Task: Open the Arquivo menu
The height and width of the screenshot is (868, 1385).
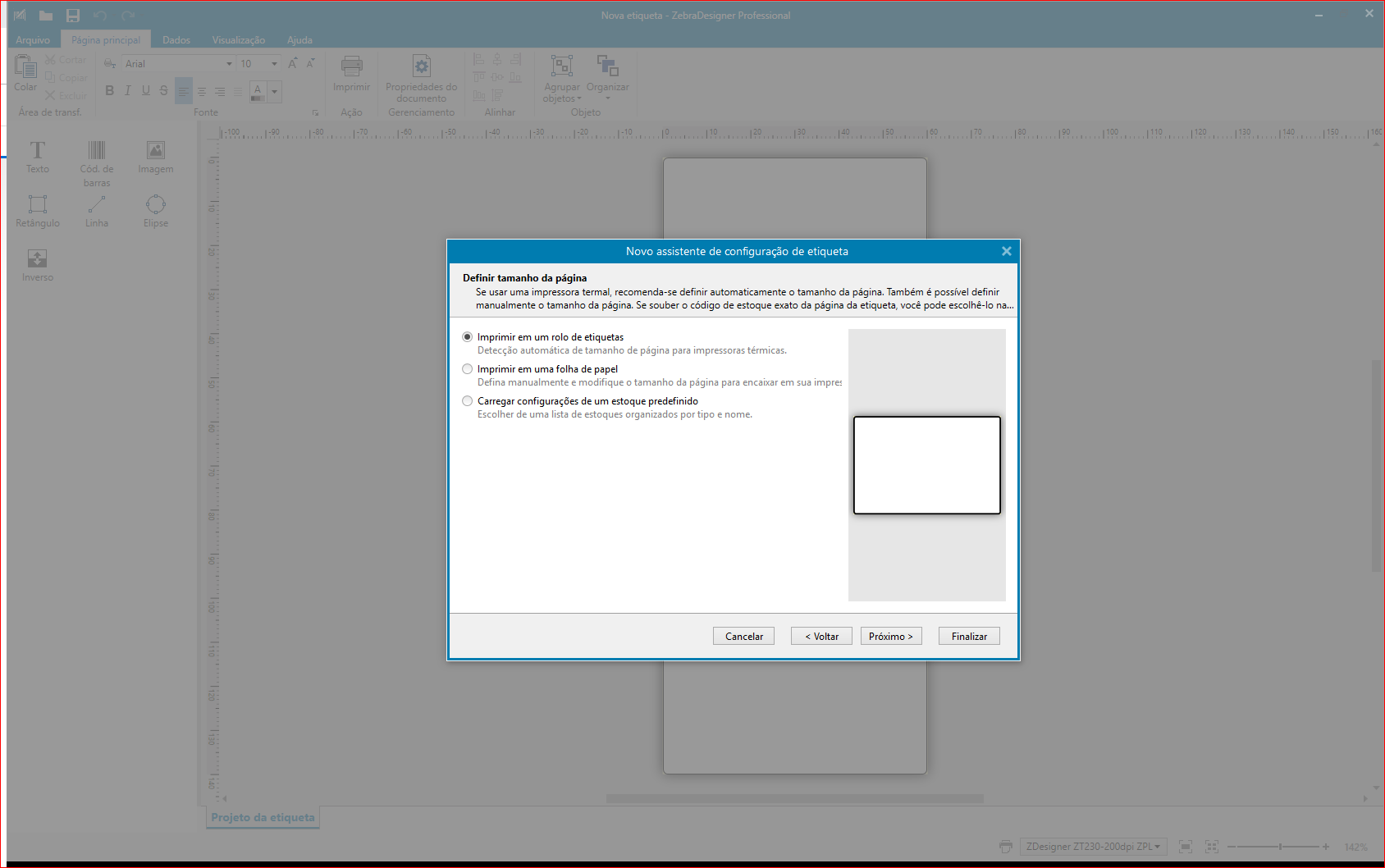Action: tap(33, 39)
